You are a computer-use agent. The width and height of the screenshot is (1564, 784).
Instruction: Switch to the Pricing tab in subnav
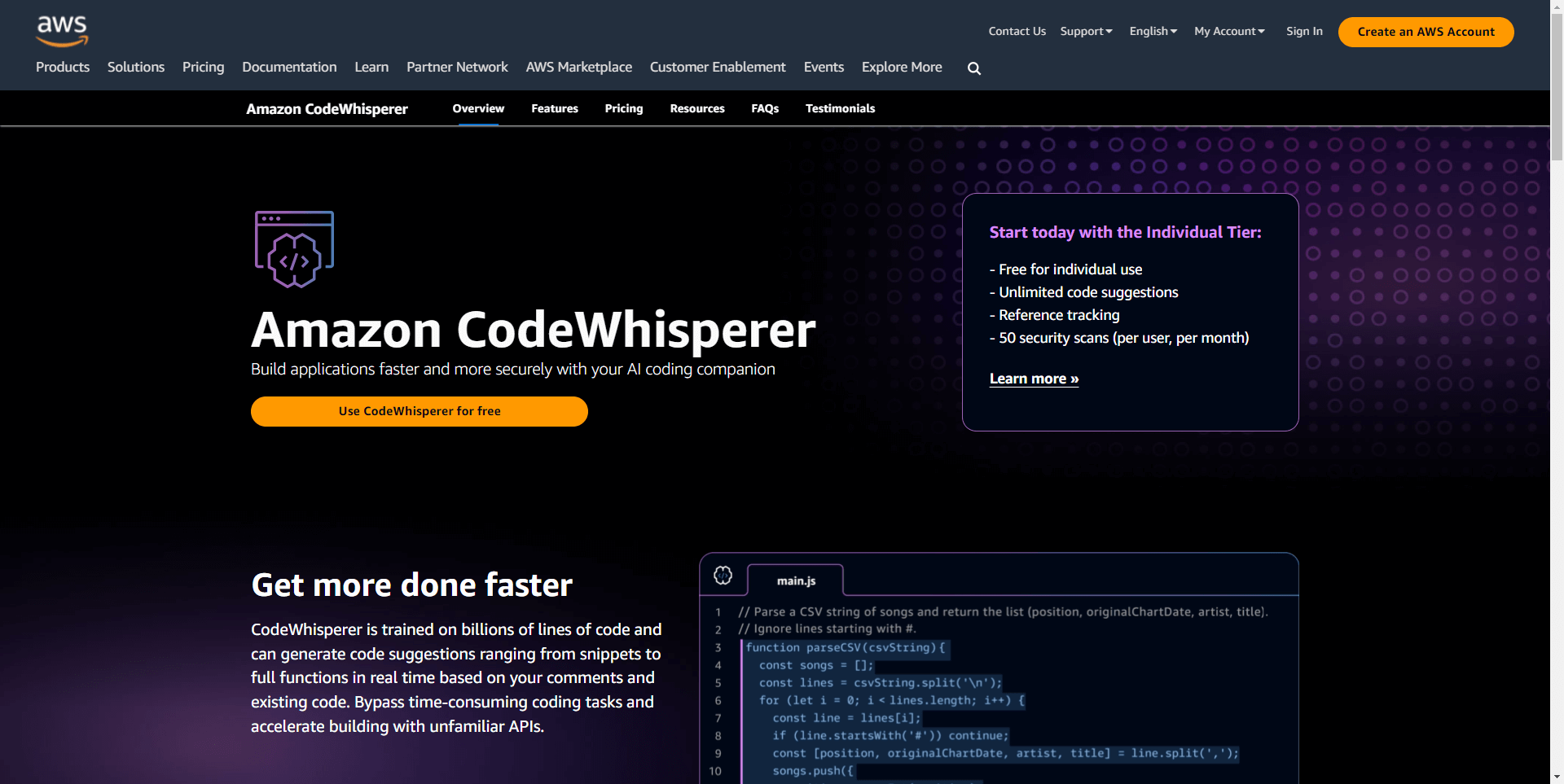pos(624,108)
